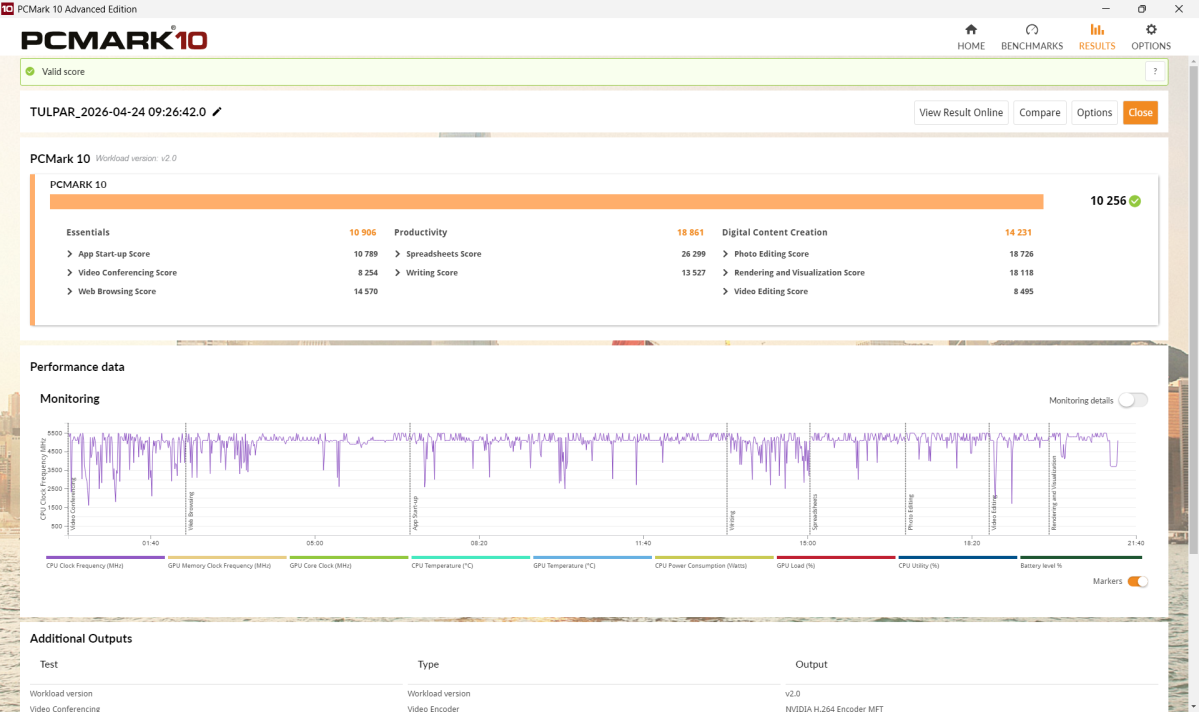Switch to the Results tab

pos(1097,37)
